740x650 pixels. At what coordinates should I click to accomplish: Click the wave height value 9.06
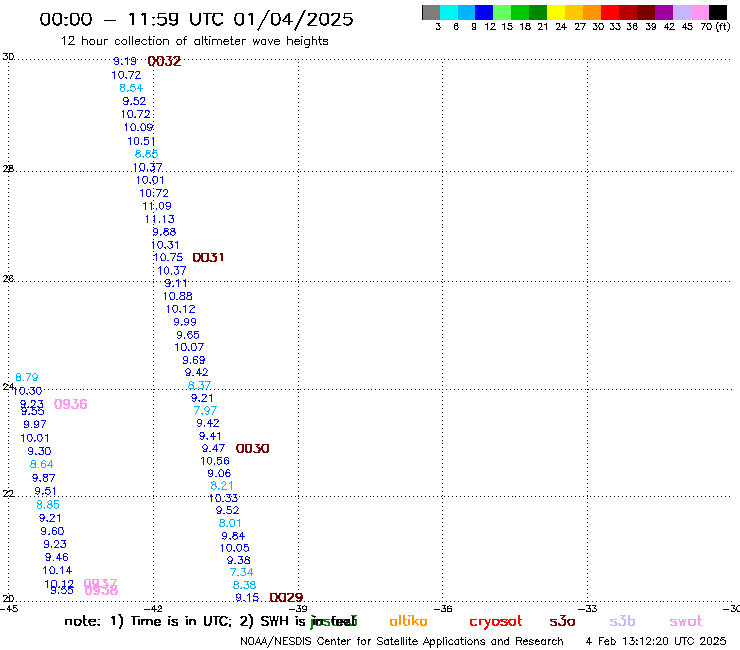tap(219, 473)
